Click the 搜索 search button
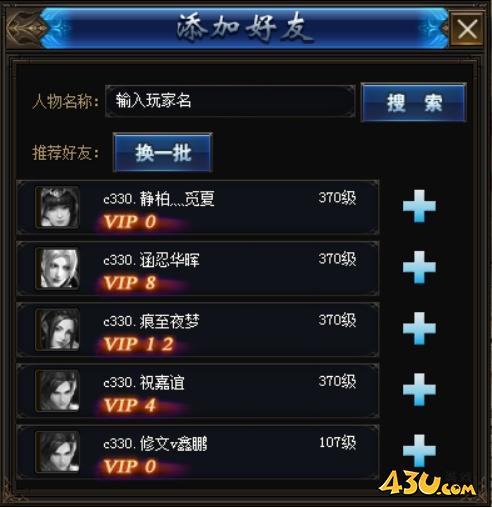 pos(413,102)
